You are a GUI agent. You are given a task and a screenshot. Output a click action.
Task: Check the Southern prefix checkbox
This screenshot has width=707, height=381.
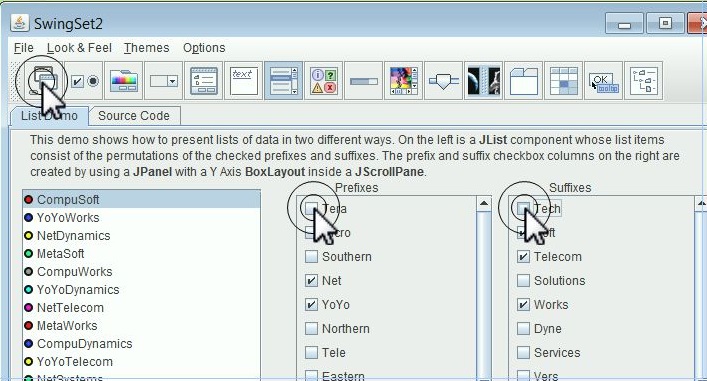click(311, 257)
